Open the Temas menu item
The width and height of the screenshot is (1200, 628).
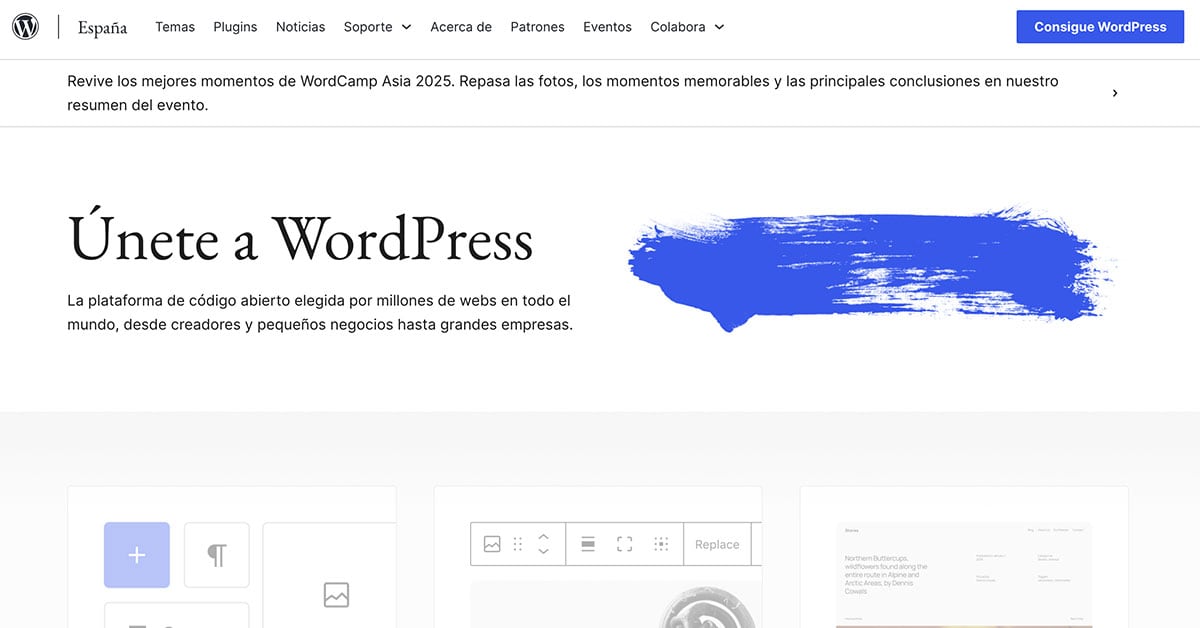tap(175, 27)
